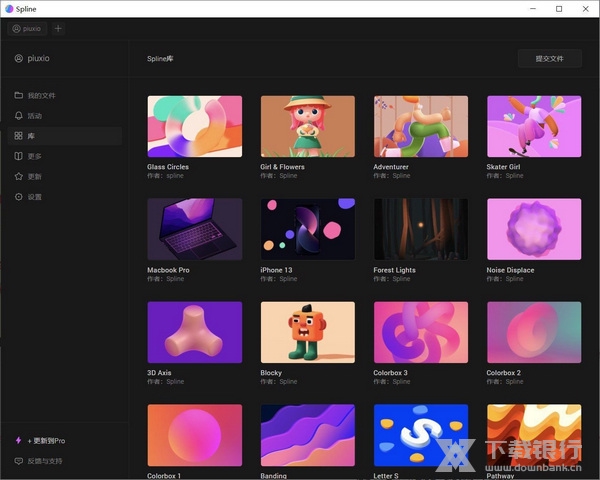Open the Skater Girl thumbnail
Image resolution: width=600 pixels, height=480 pixels.
[533, 126]
